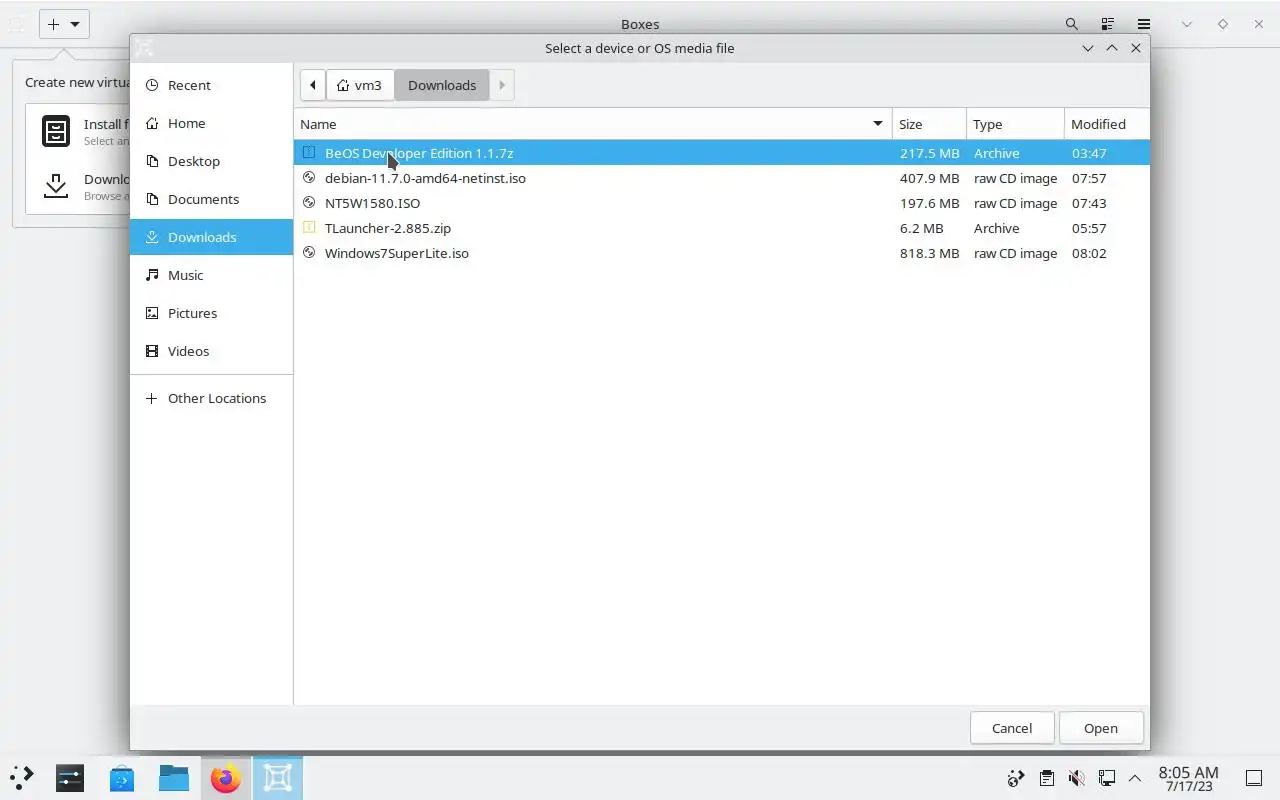1280x800 pixels.
Task: Open Pictures in the sidebar
Action: (211, 313)
